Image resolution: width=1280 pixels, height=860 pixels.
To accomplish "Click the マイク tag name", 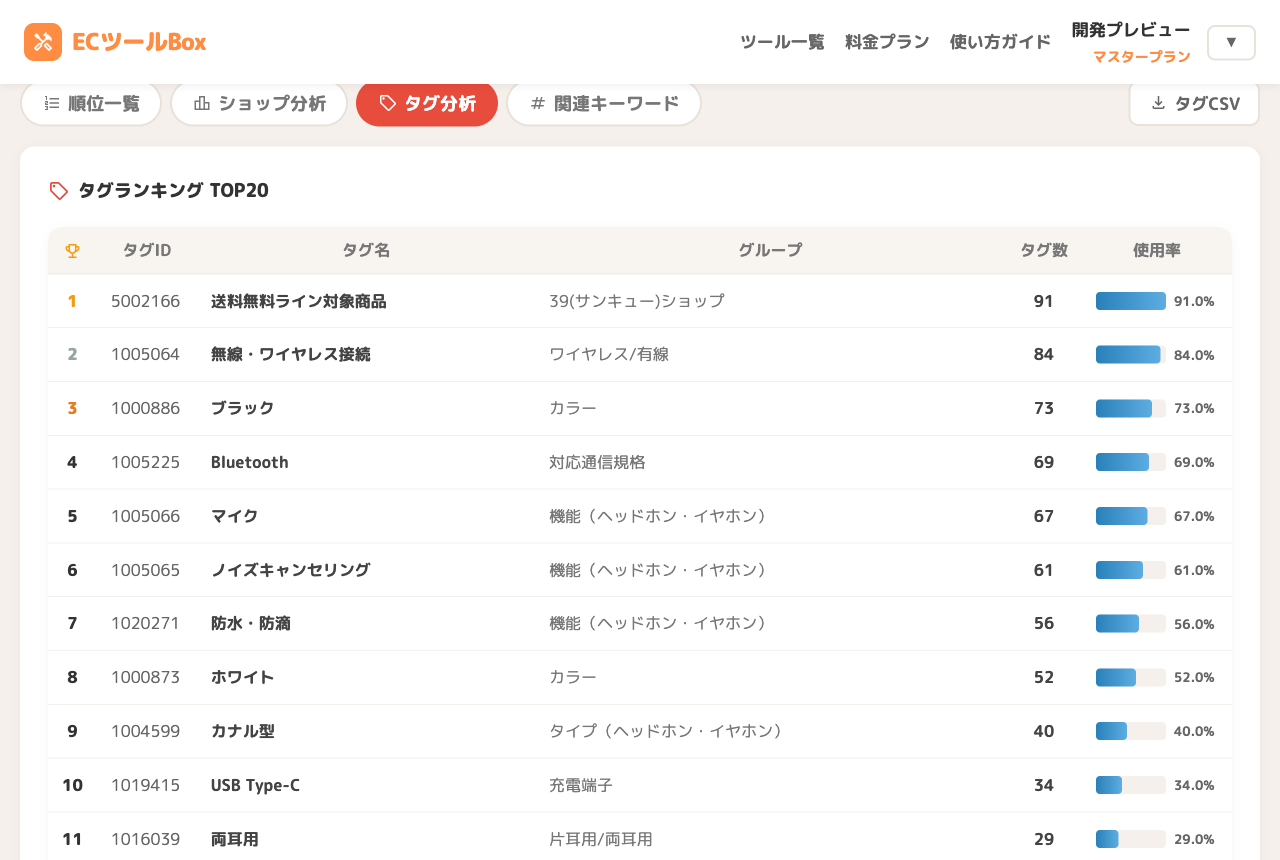I will [x=235, y=516].
